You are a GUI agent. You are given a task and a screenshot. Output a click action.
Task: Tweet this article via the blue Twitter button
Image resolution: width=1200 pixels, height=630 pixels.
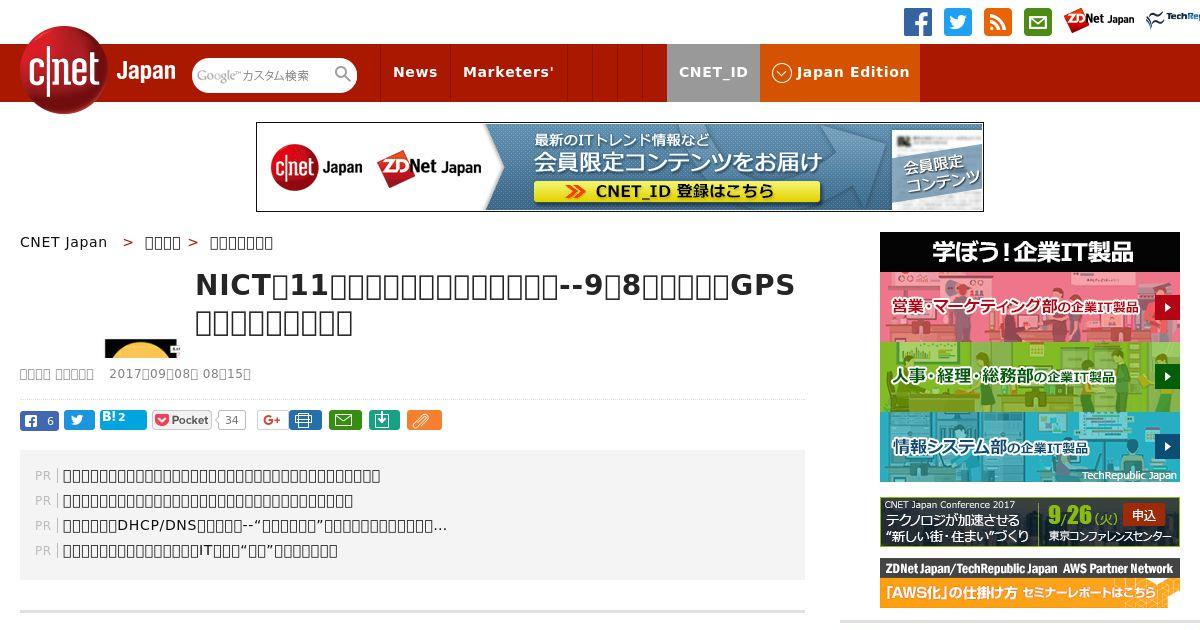pos(79,421)
